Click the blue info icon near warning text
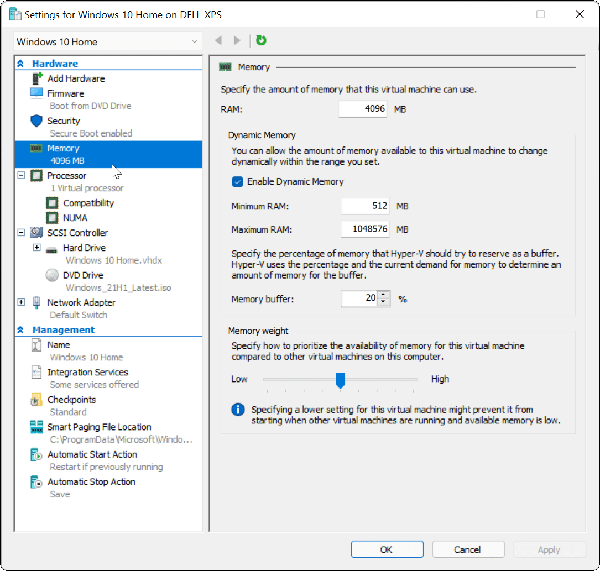 pos(238,409)
